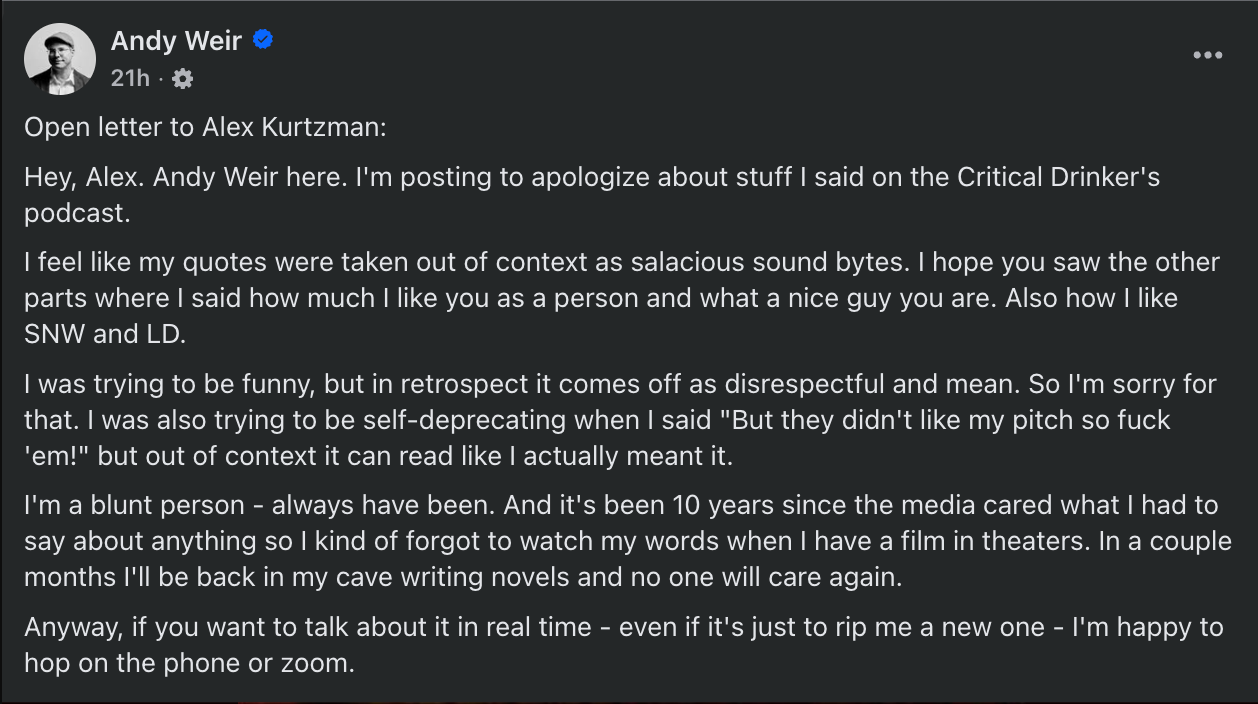Click the final paragraph offering a phone call
Image resolution: width=1258 pixels, height=704 pixels.
coord(600,645)
